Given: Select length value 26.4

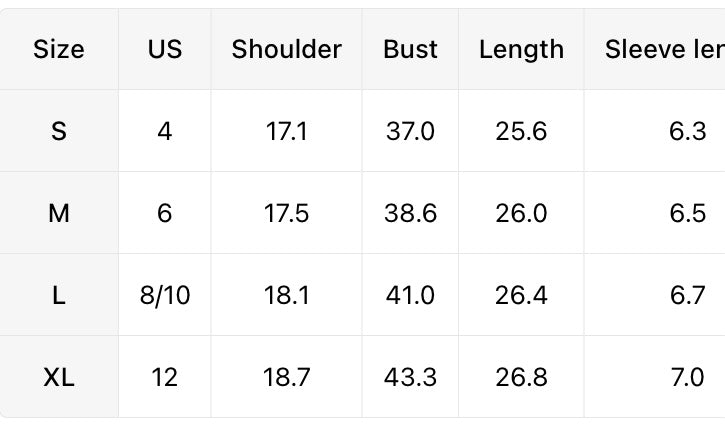Looking at the screenshot, I should pyautogui.click(x=521, y=295).
